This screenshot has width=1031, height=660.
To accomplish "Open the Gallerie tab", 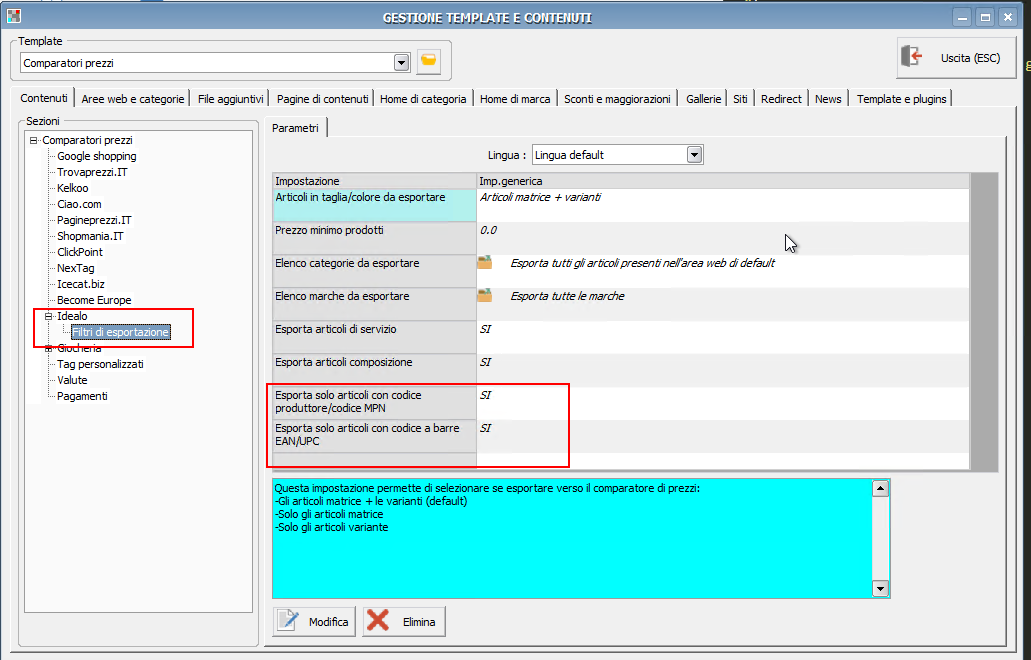I will [x=704, y=99].
